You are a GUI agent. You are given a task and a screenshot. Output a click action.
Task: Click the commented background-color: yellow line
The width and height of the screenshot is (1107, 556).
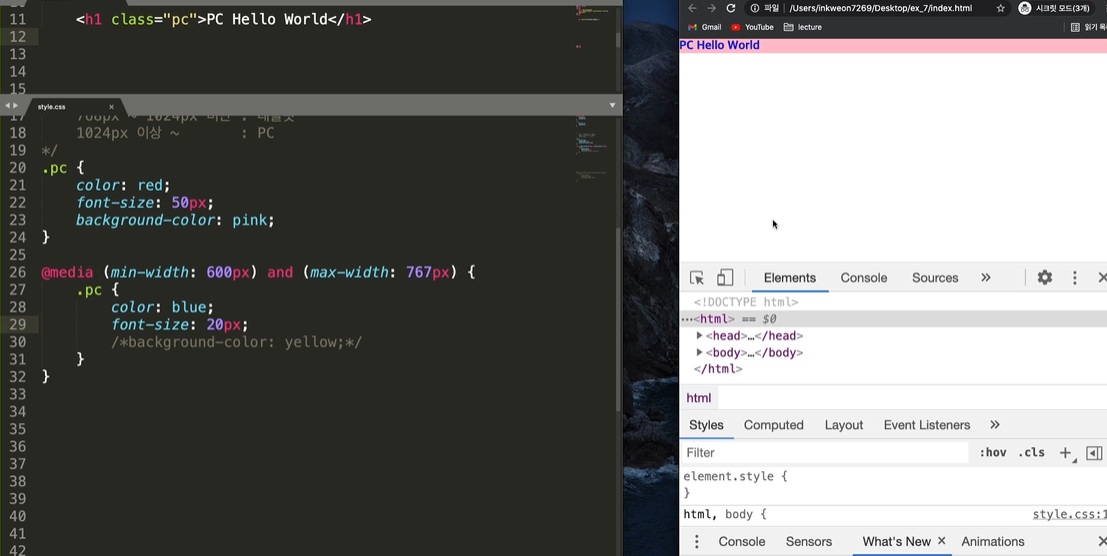click(x=237, y=342)
